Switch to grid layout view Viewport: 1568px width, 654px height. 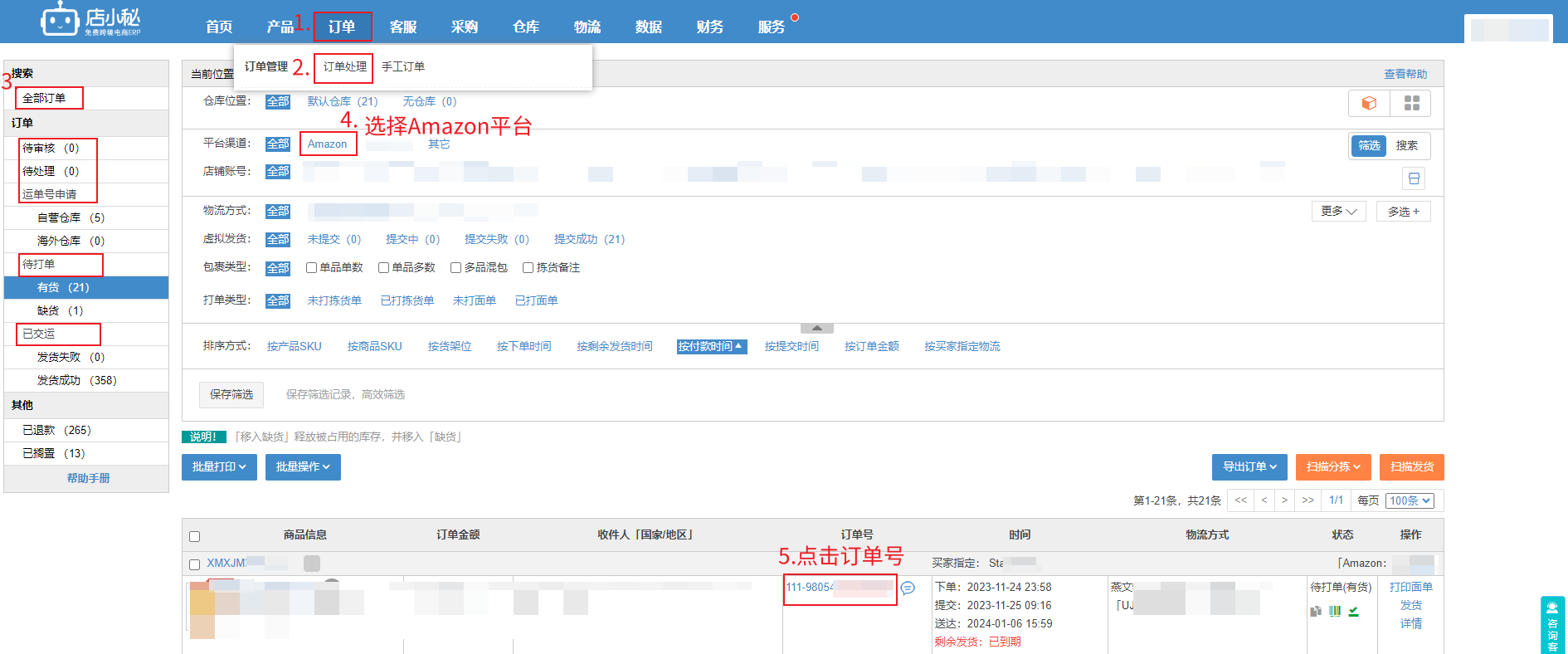tap(1411, 103)
